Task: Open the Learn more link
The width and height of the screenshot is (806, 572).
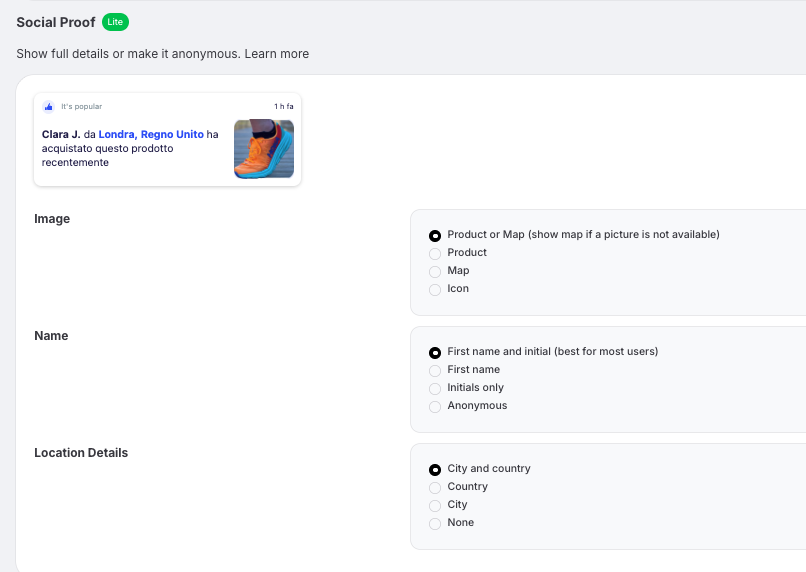Action: [277, 53]
